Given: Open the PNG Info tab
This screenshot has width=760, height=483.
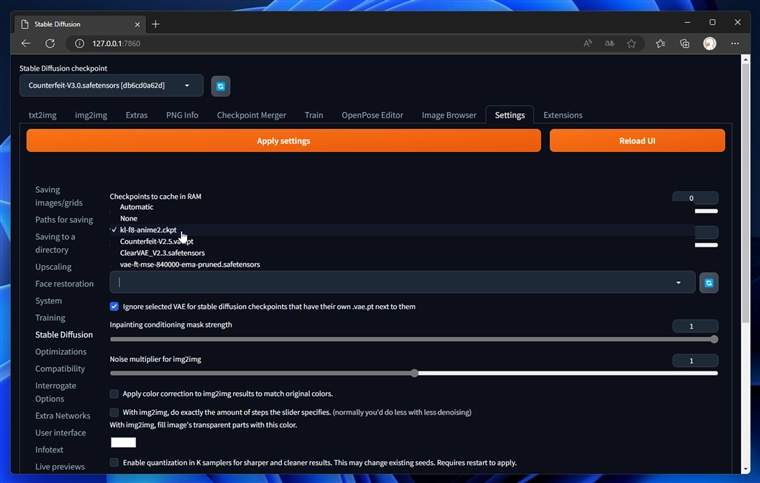Looking at the screenshot, I should 182,115.
